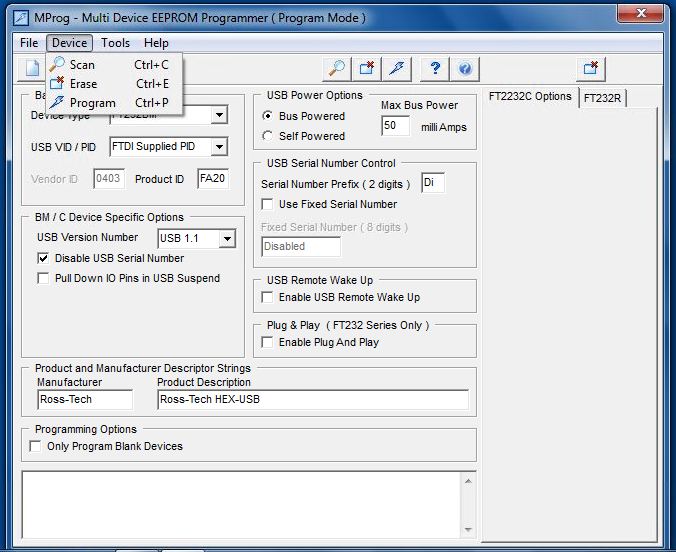Click the Program lightning toolbar icon
Viewport: 676px width, 552px height.
click(x=397, y=69)
